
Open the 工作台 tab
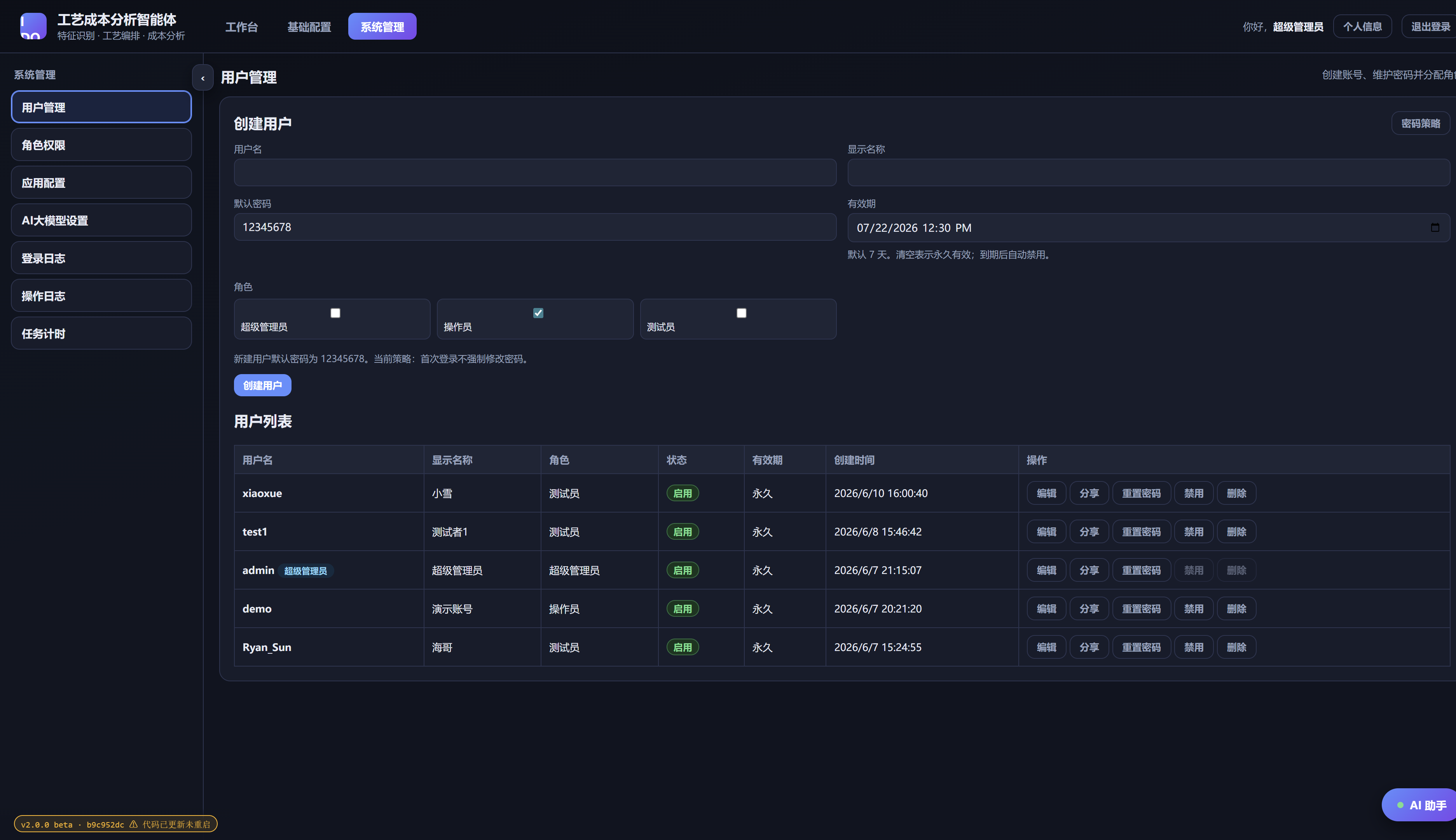[x=242, y=26]
